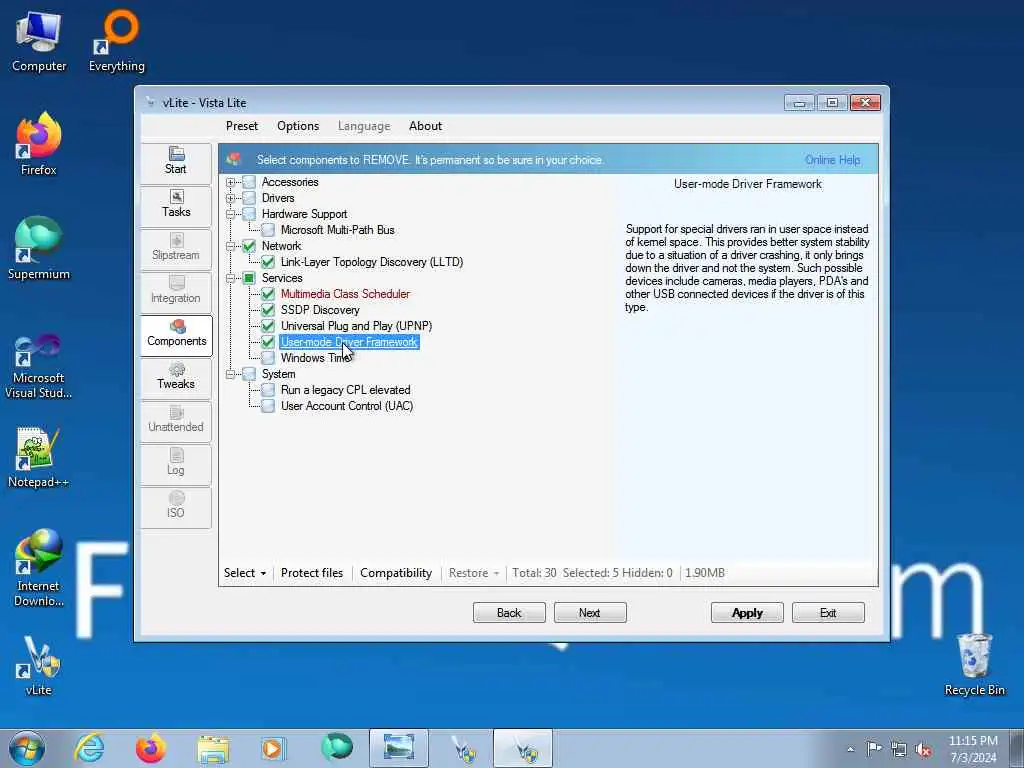
Task: Collapse the Hardware Support tree node
Action: (x=231, y=214)
